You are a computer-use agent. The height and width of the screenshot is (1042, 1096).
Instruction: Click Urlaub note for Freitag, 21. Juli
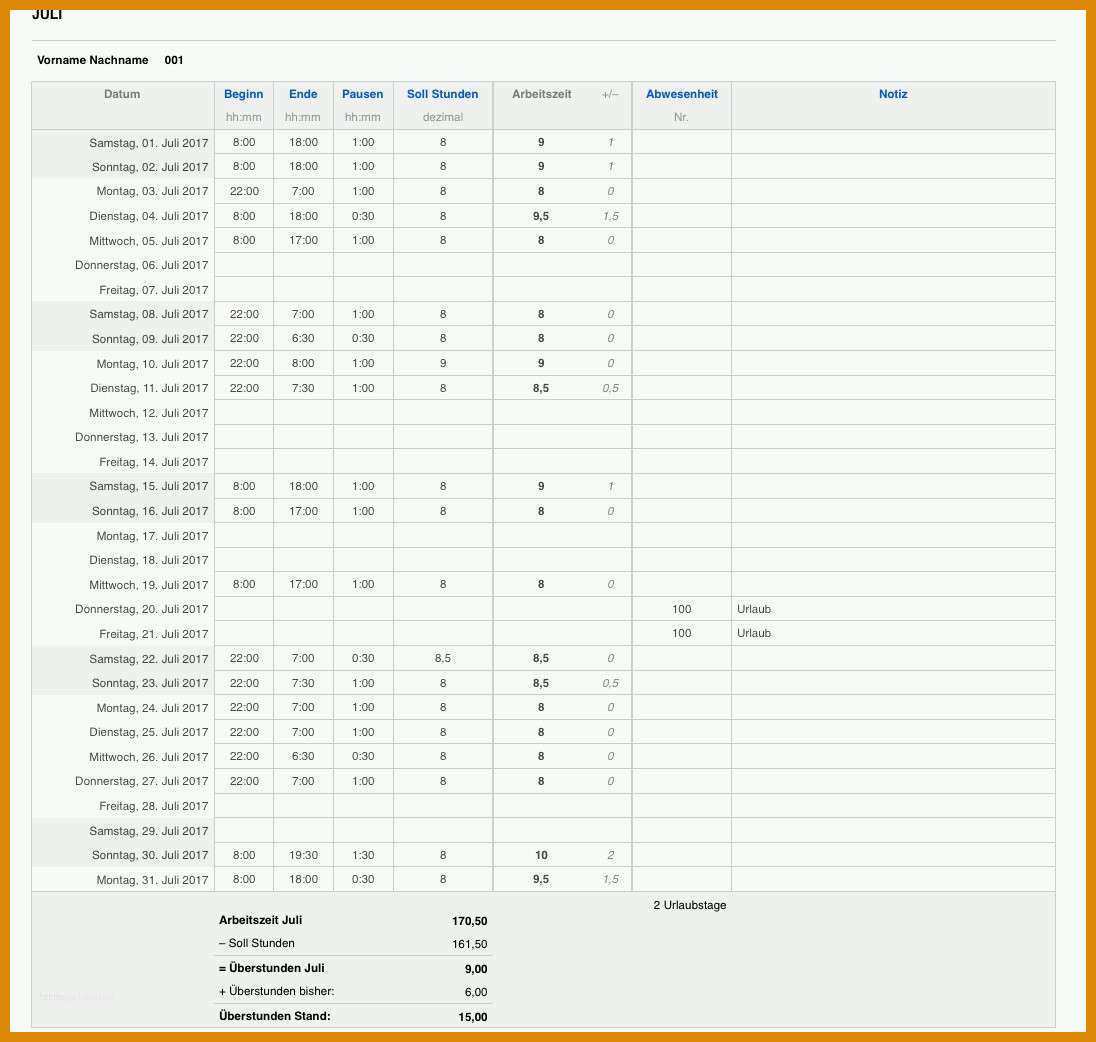754,633
